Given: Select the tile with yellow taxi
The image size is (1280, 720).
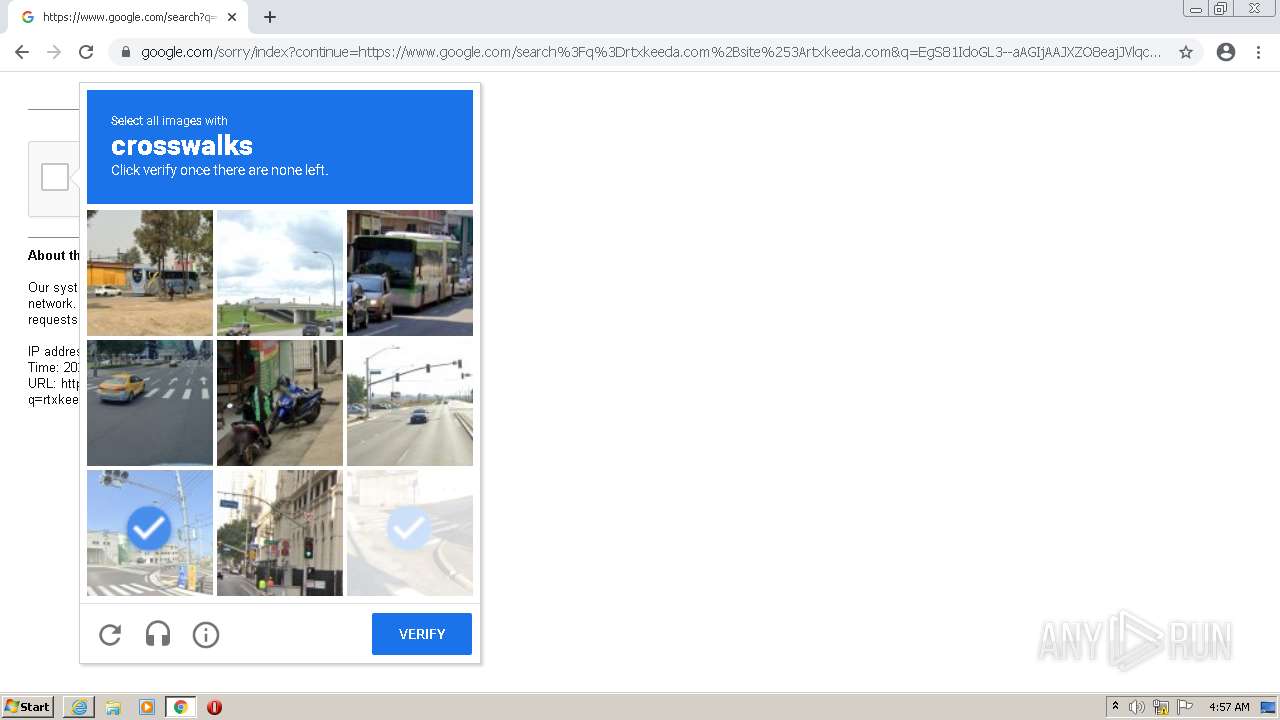Looking at the screenshot, I should pos(150,403).
